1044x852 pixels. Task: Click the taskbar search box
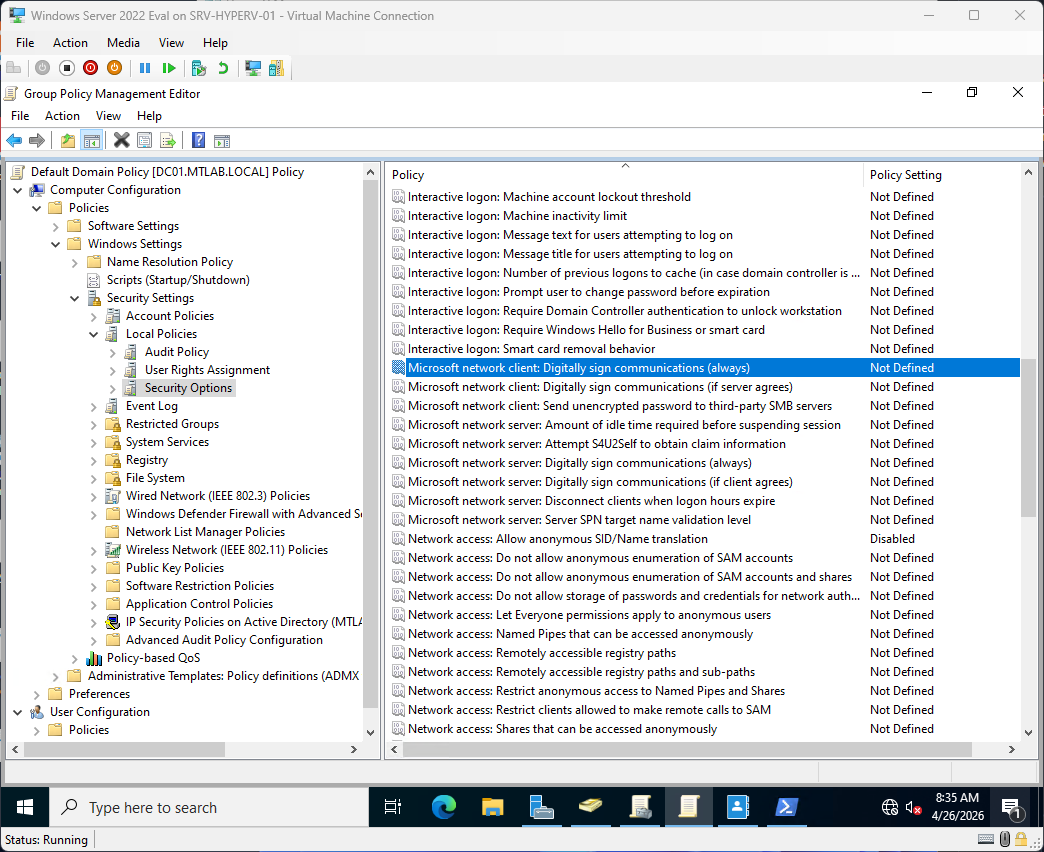click(x=209, y=807)
